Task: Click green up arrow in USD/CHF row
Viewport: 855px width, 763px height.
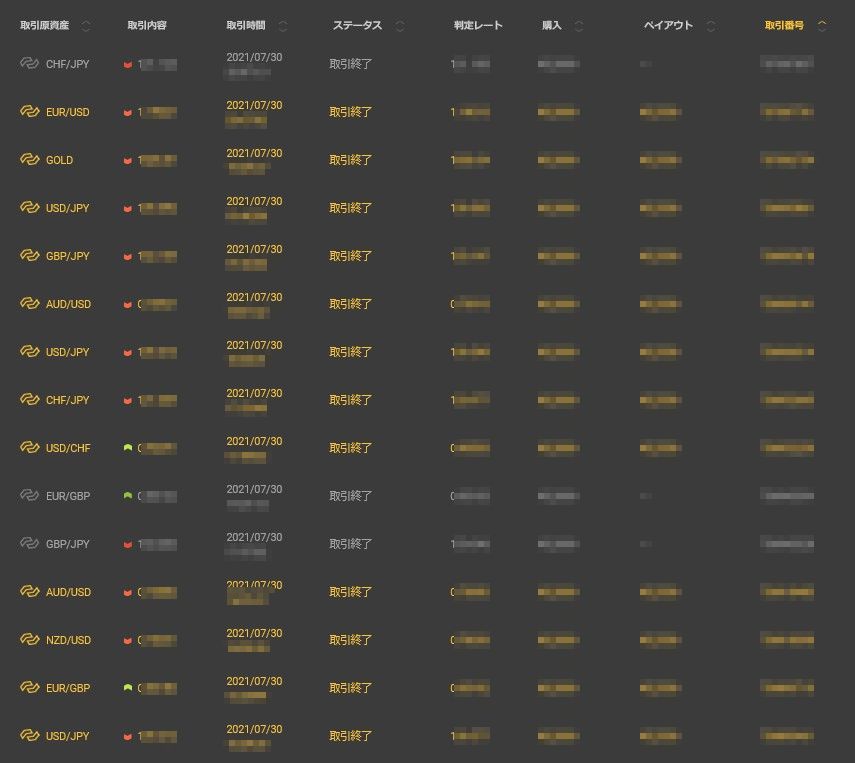Action: [x=127, y=448]
